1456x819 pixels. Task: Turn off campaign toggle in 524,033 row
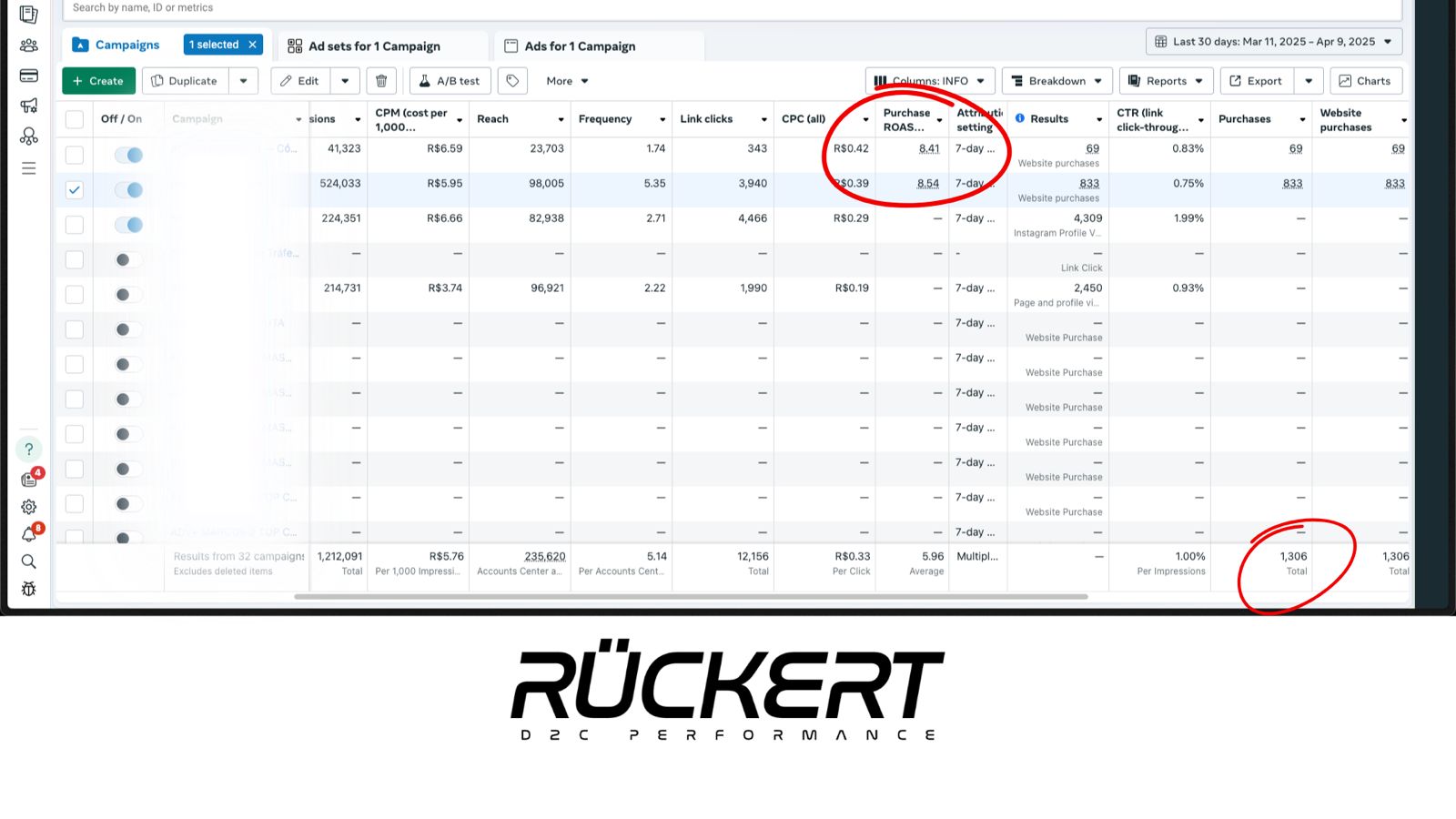tap(128, 190)
